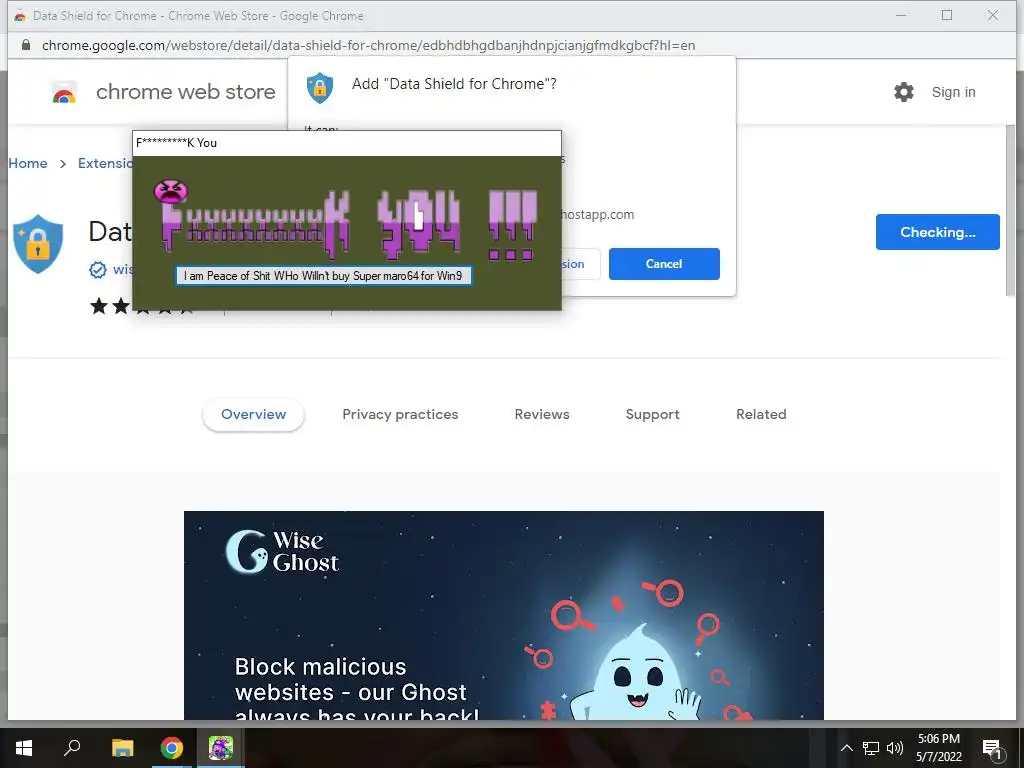Click the Wise Ghost logo in the banner
Image resolution: width=1024 pixels, height=768 pixels.
[282, 552]
